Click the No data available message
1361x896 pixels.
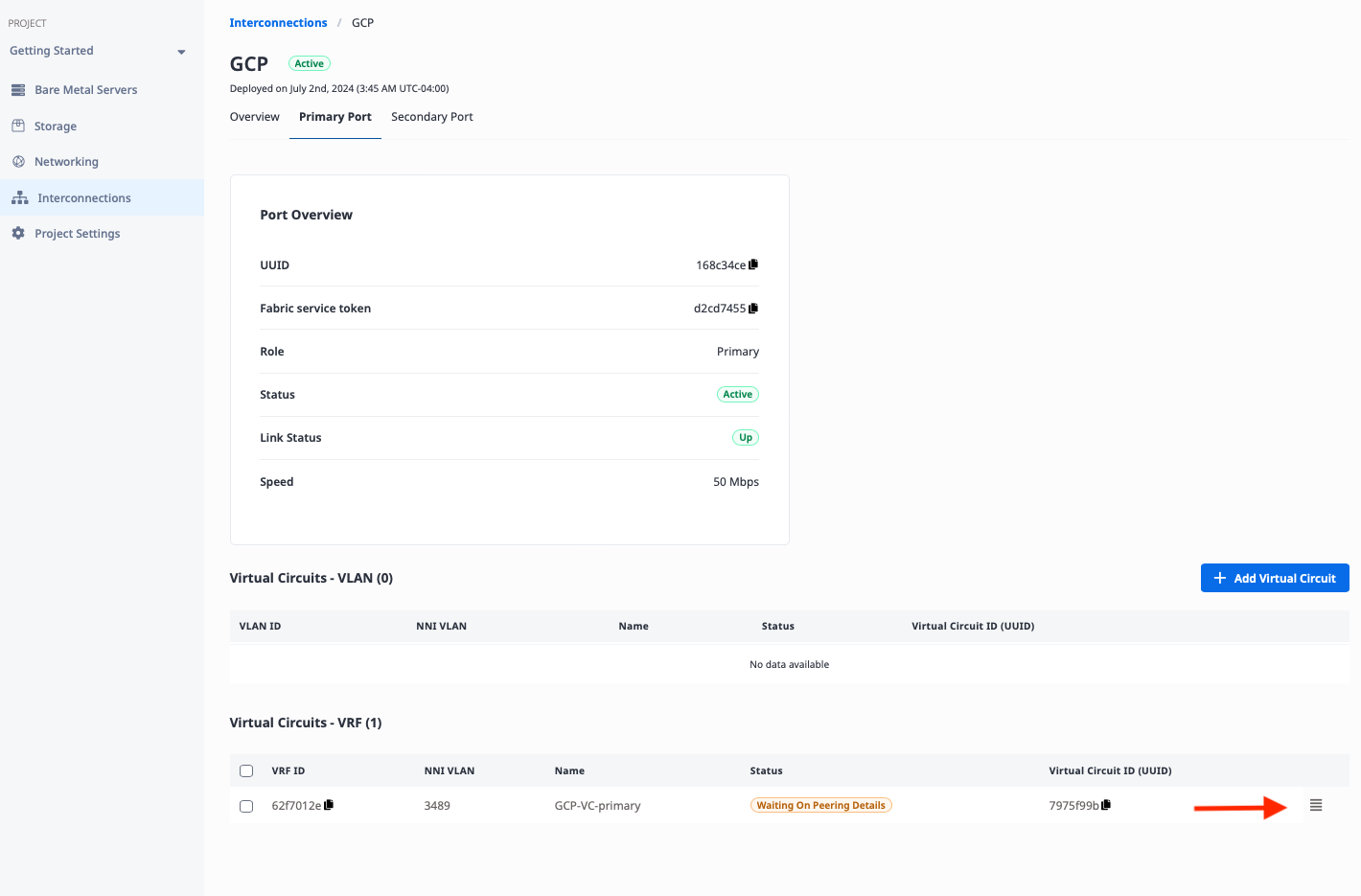click(x=790, y=664)
